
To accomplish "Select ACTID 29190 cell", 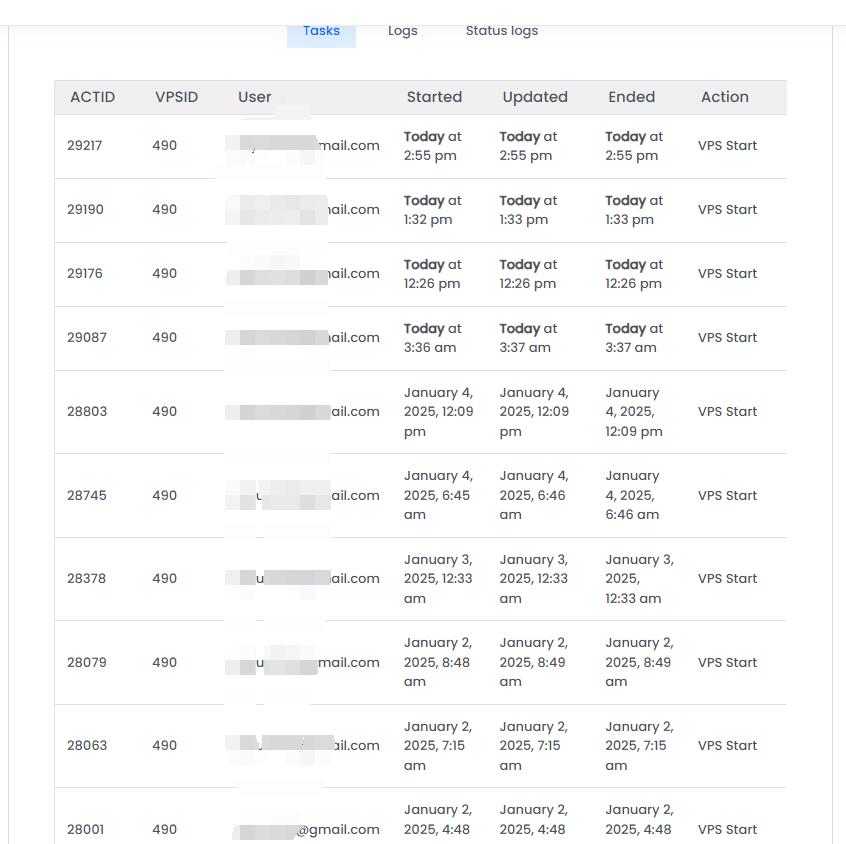I will [x=85, y=209].
